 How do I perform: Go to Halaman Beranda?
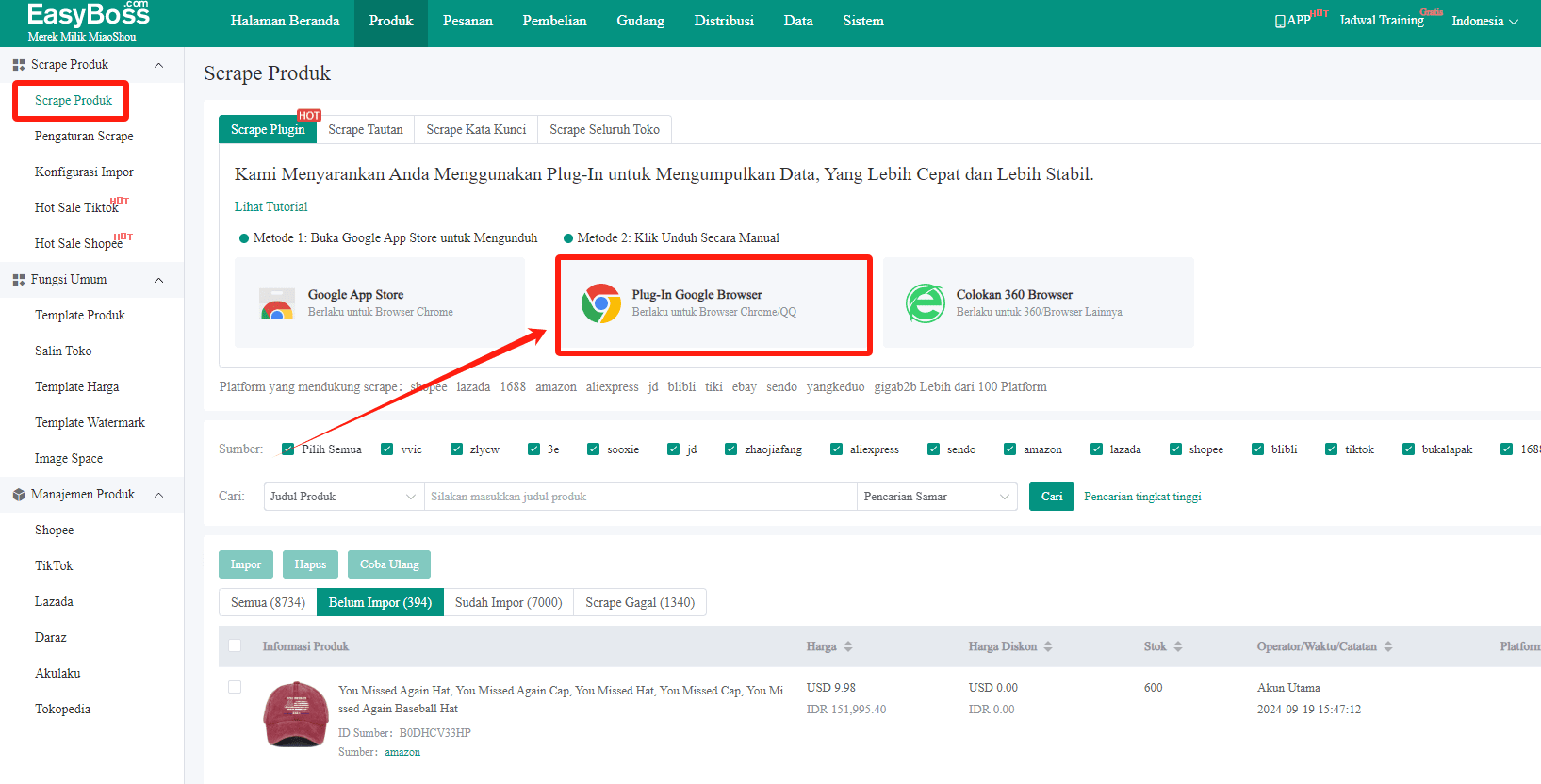click(285, 21)
